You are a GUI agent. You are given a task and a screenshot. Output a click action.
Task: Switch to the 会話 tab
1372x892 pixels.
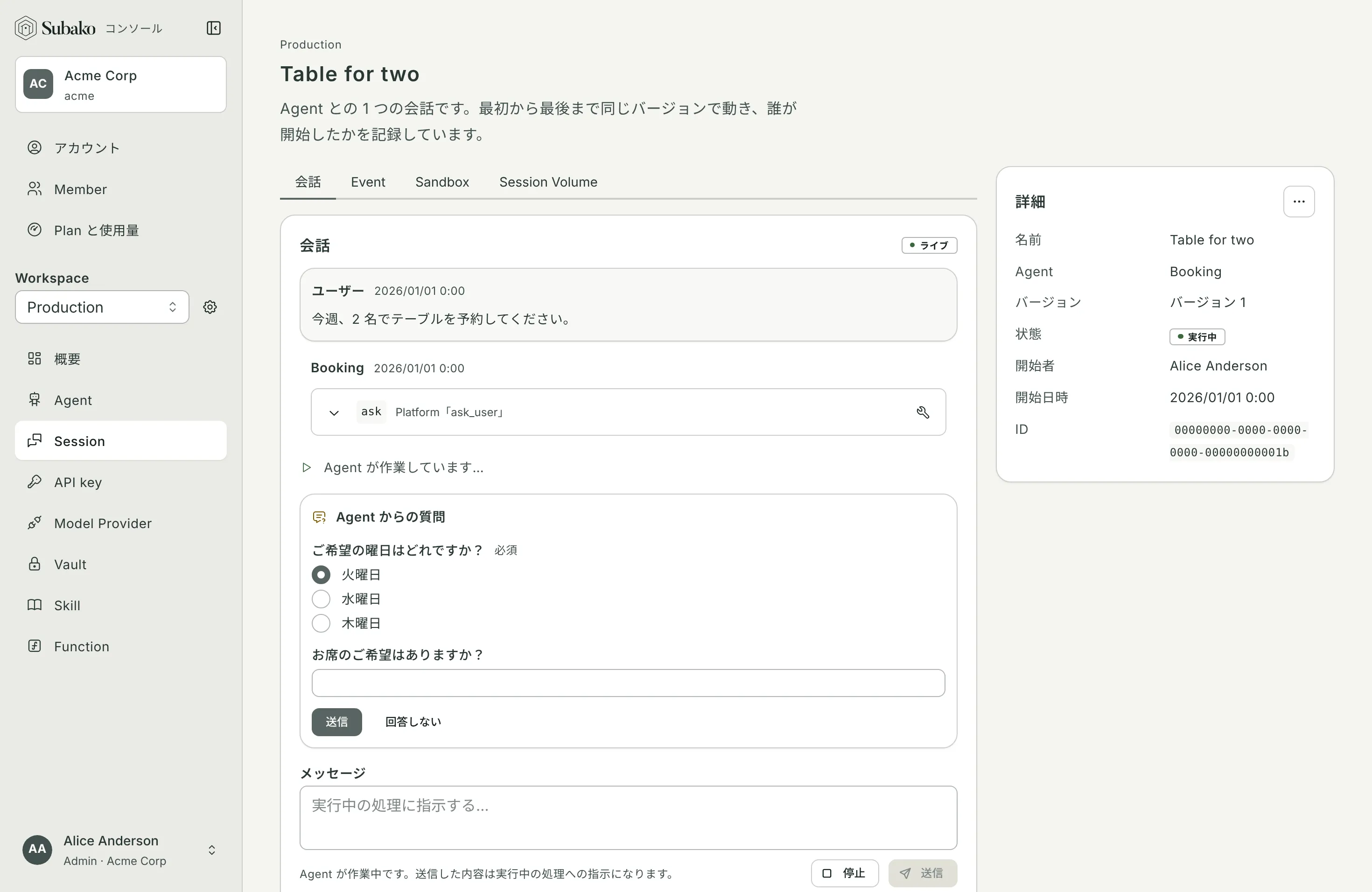tap(308, 182)
